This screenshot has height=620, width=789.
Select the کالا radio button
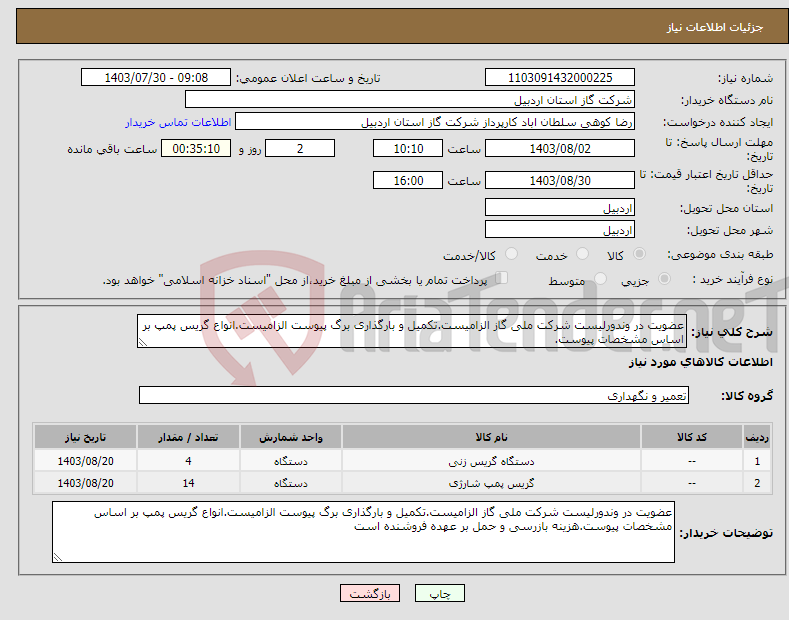[639, 254]
